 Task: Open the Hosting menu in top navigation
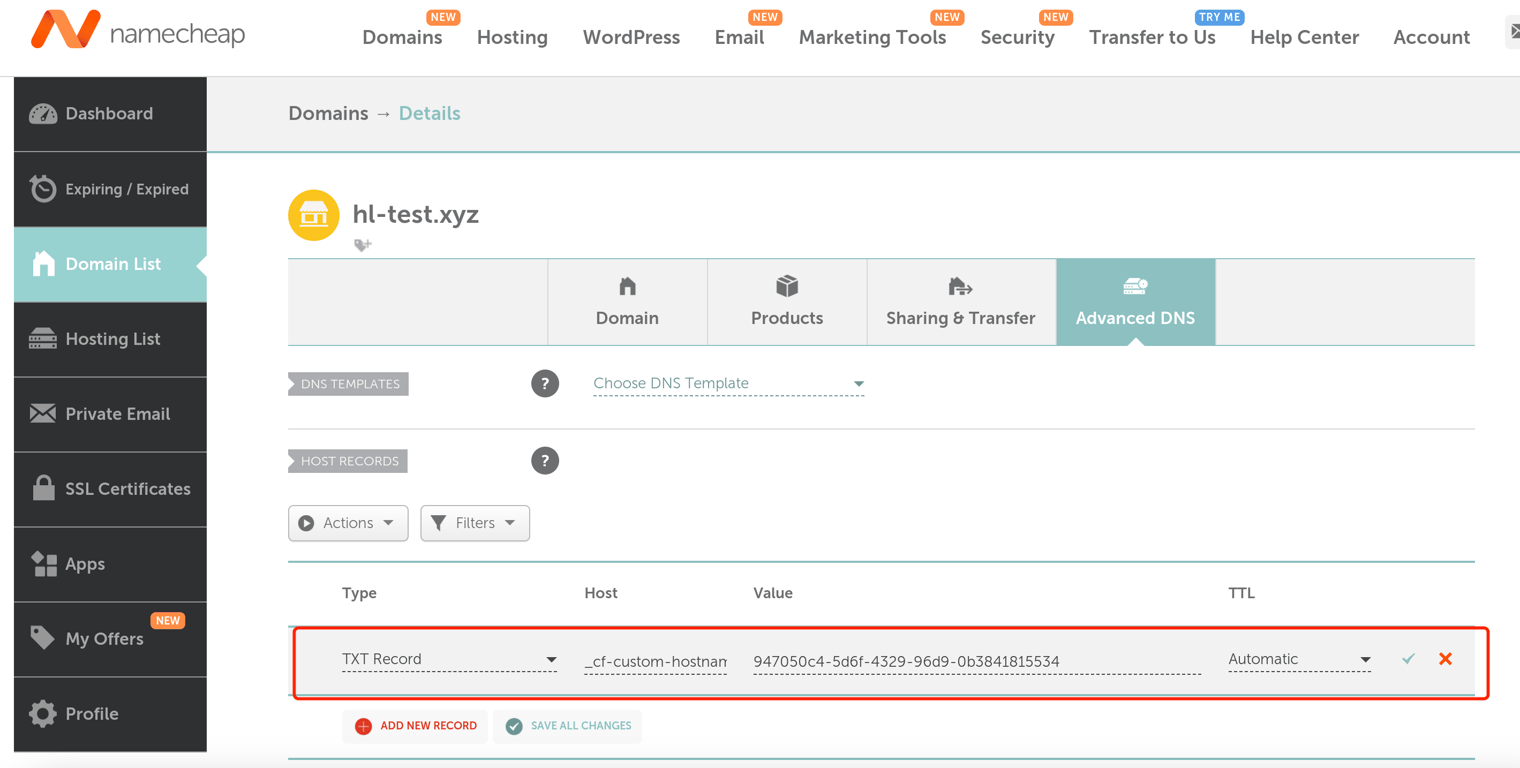tap(512, 38)
